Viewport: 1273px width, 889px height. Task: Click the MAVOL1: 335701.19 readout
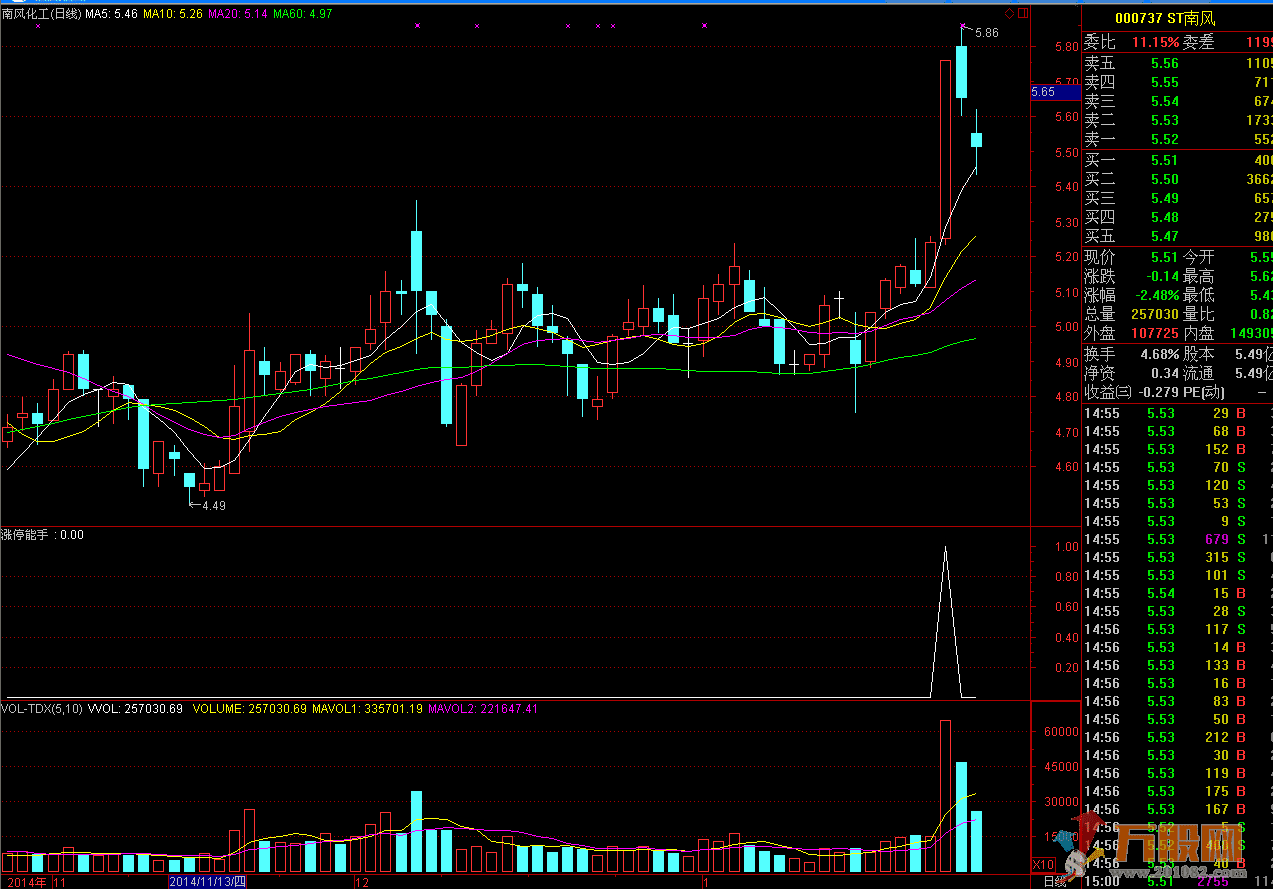point(367,709)
